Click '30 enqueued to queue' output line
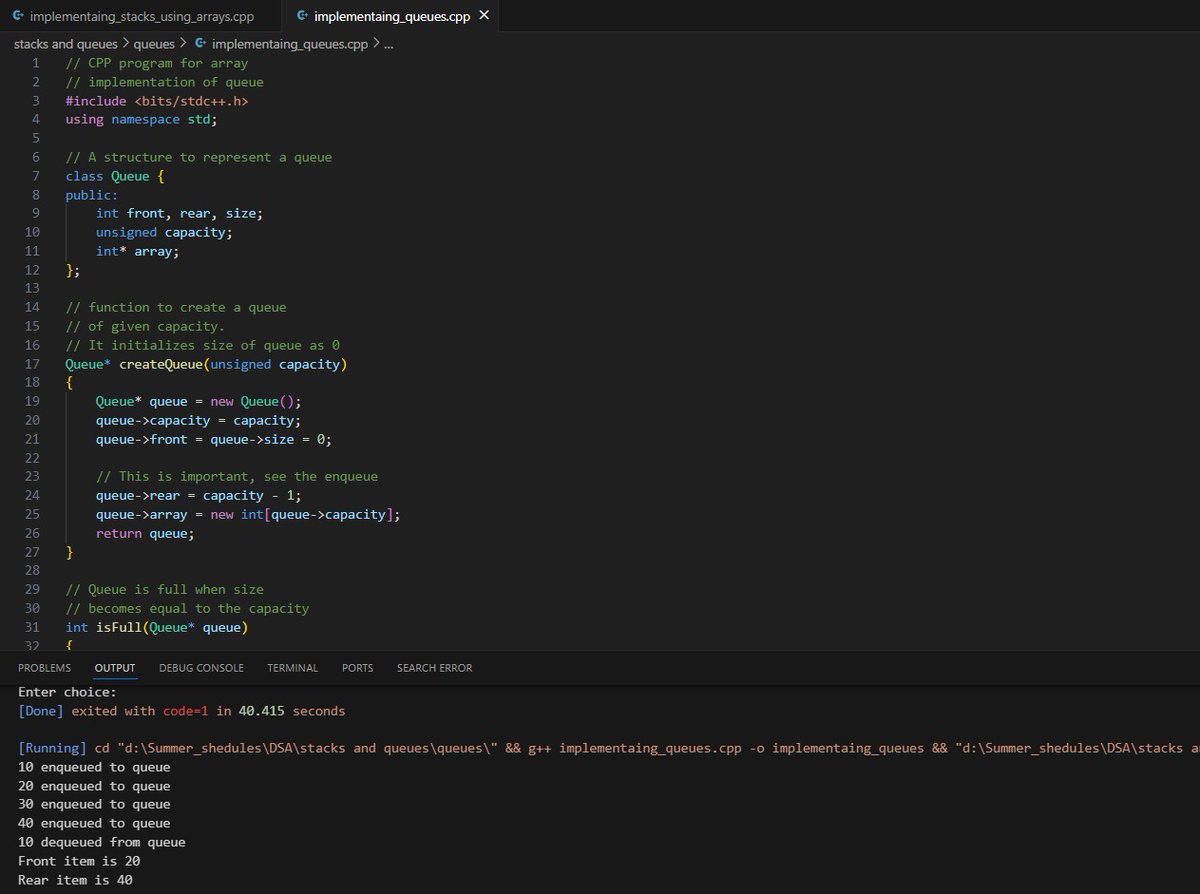The image size is (1200, 894). [x=94, y=804]
